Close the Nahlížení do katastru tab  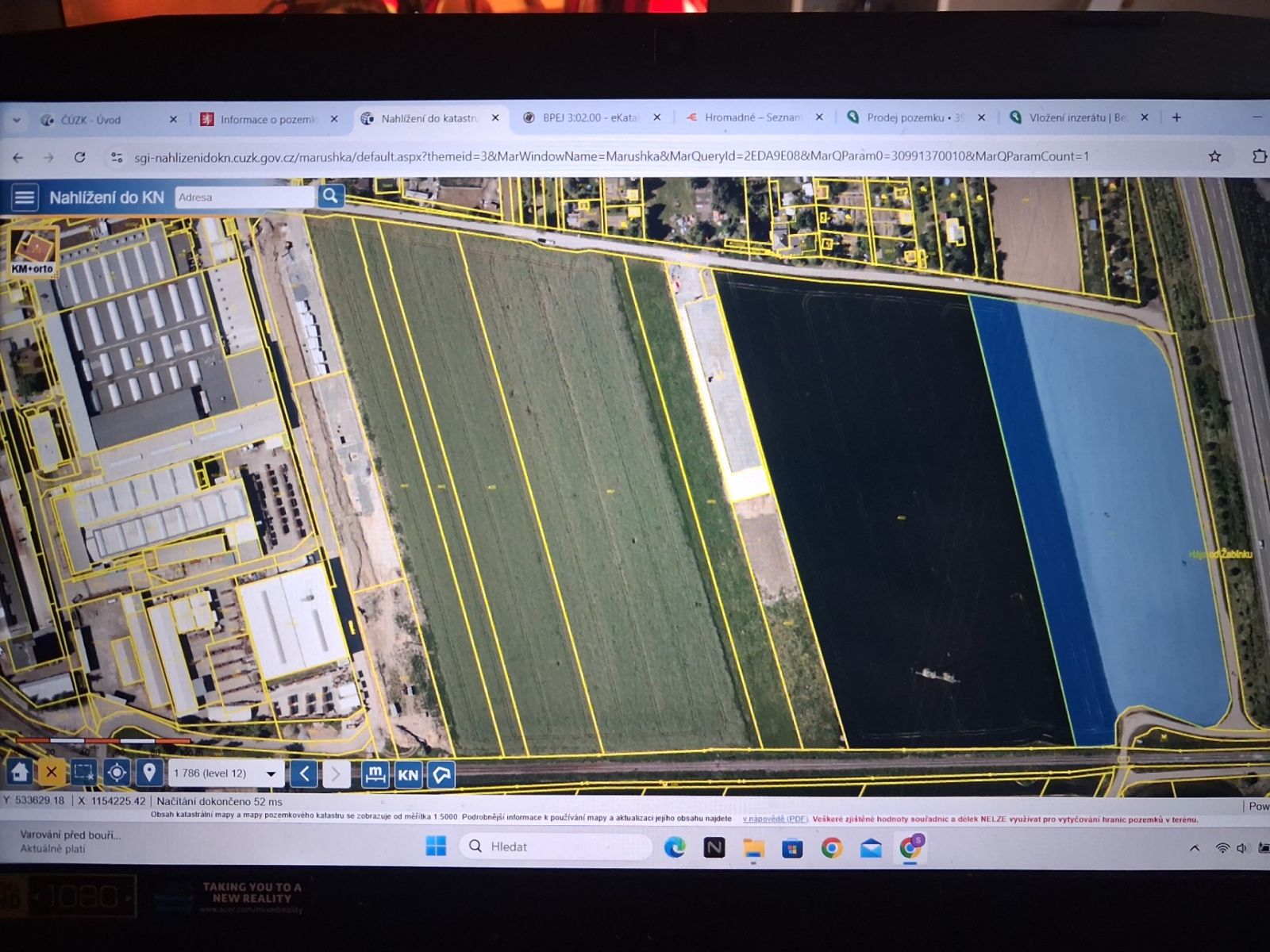pyautogui.click(x=495, y=118)
